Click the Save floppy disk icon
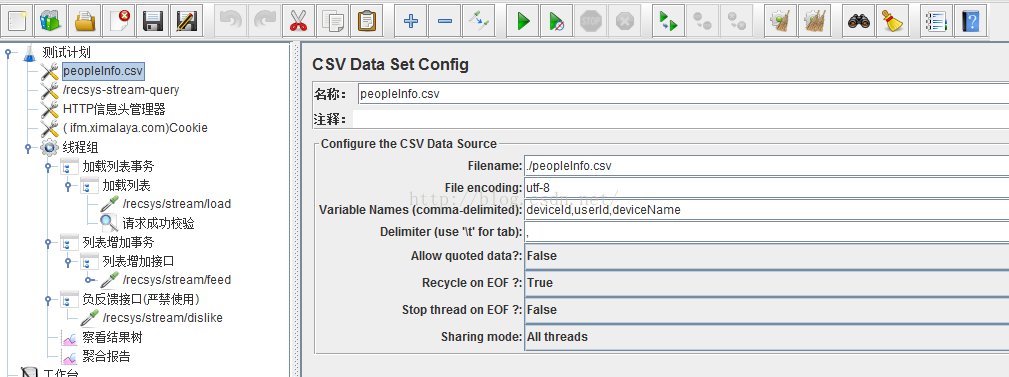 (x=153, y=21)
